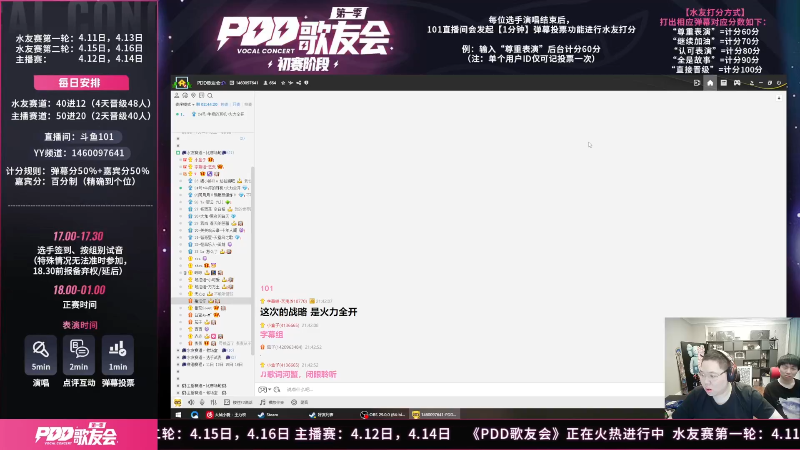Click the pink 101 text in chat

click(x=267, y=288)
